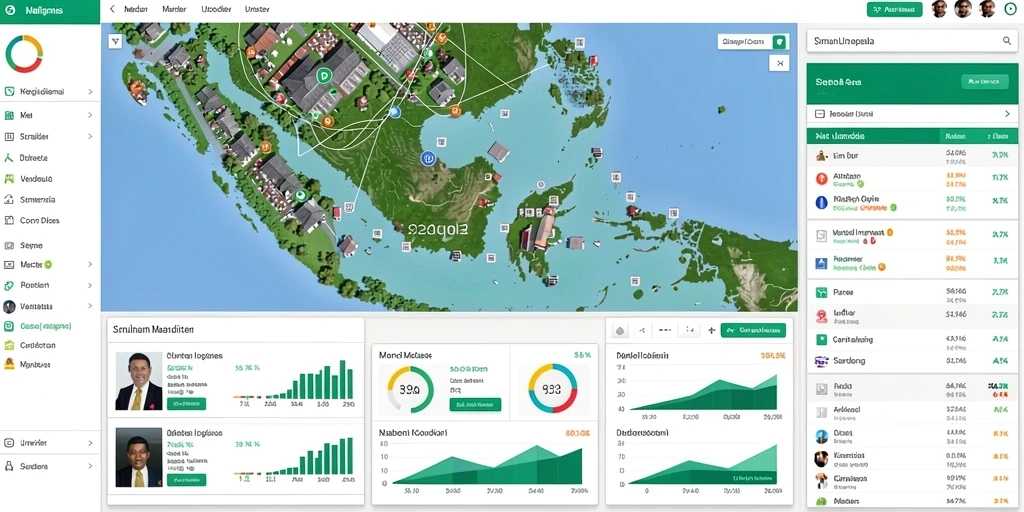Click green button under first person card
The height and width of the screenshot is (512, 1024).
click(186, 404)
